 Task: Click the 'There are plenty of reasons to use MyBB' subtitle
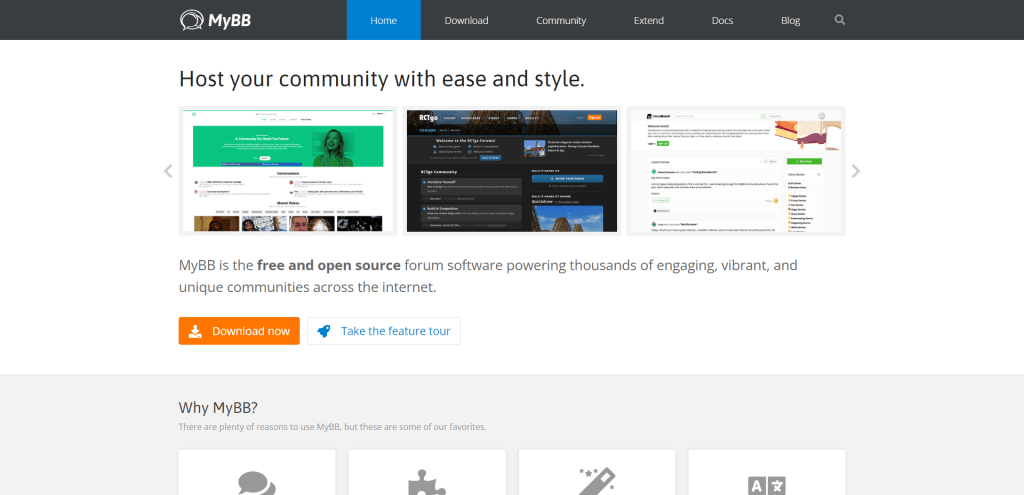click(332, 427)
